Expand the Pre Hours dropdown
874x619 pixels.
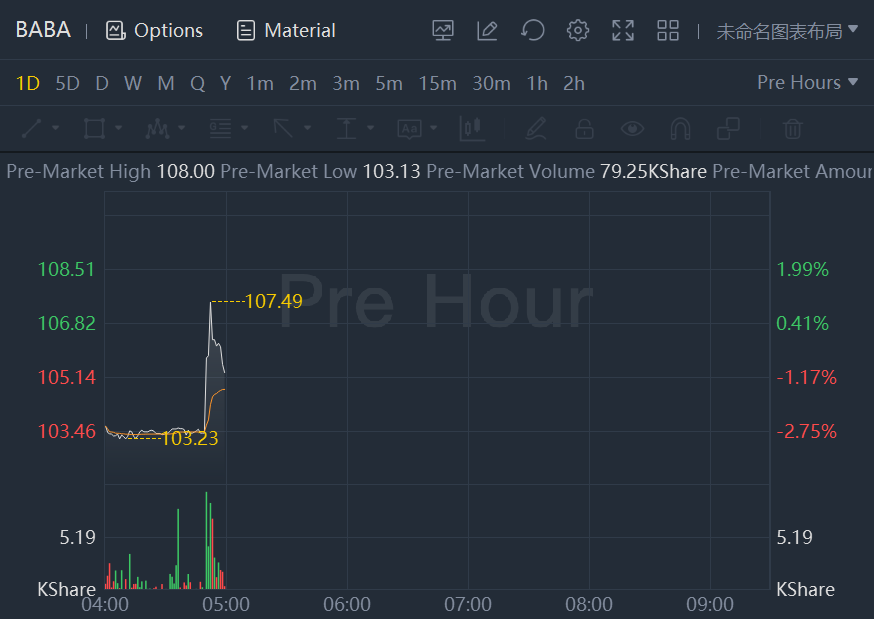pos(807,83)
